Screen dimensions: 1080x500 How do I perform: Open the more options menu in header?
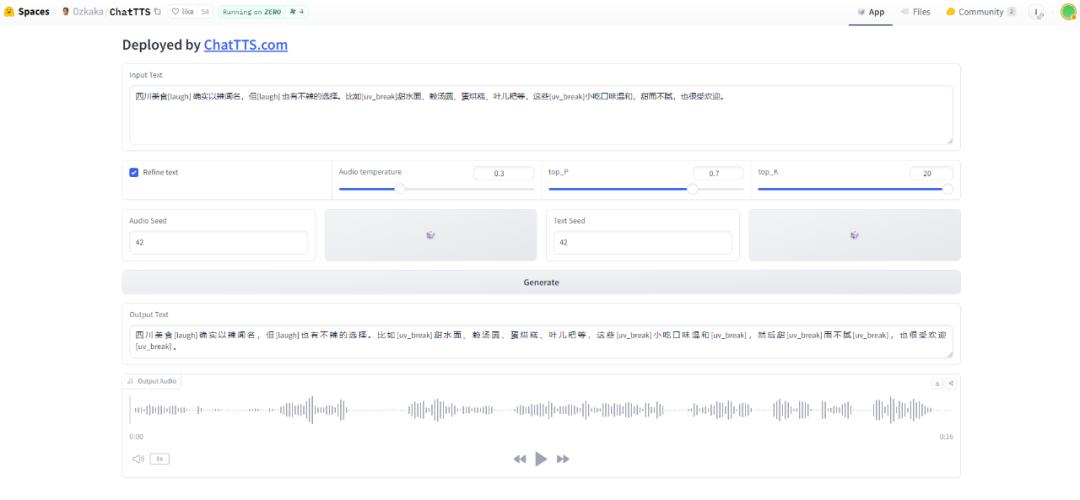pos(1038,12)
